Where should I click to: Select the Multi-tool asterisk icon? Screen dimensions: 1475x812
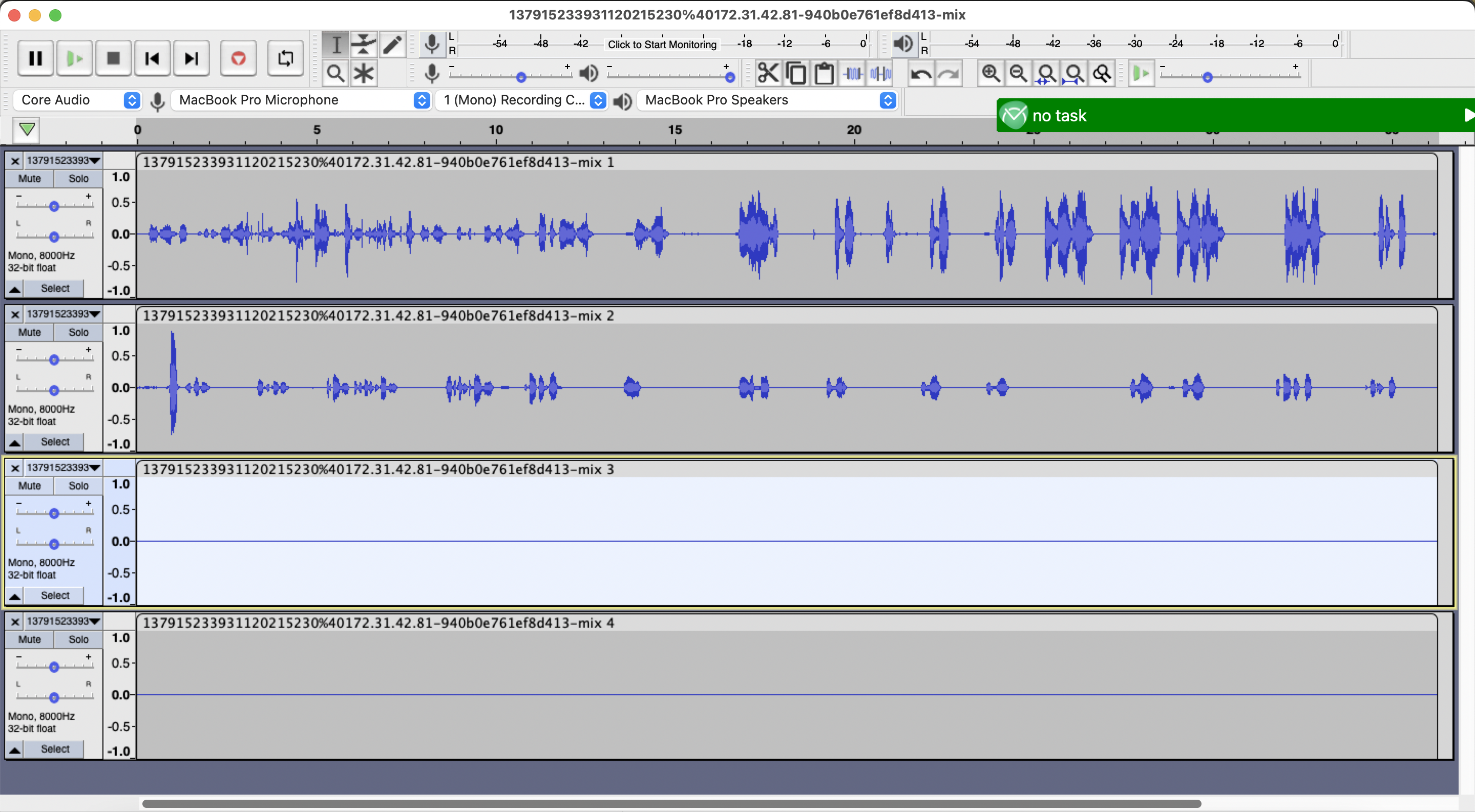tap(364, 73)
